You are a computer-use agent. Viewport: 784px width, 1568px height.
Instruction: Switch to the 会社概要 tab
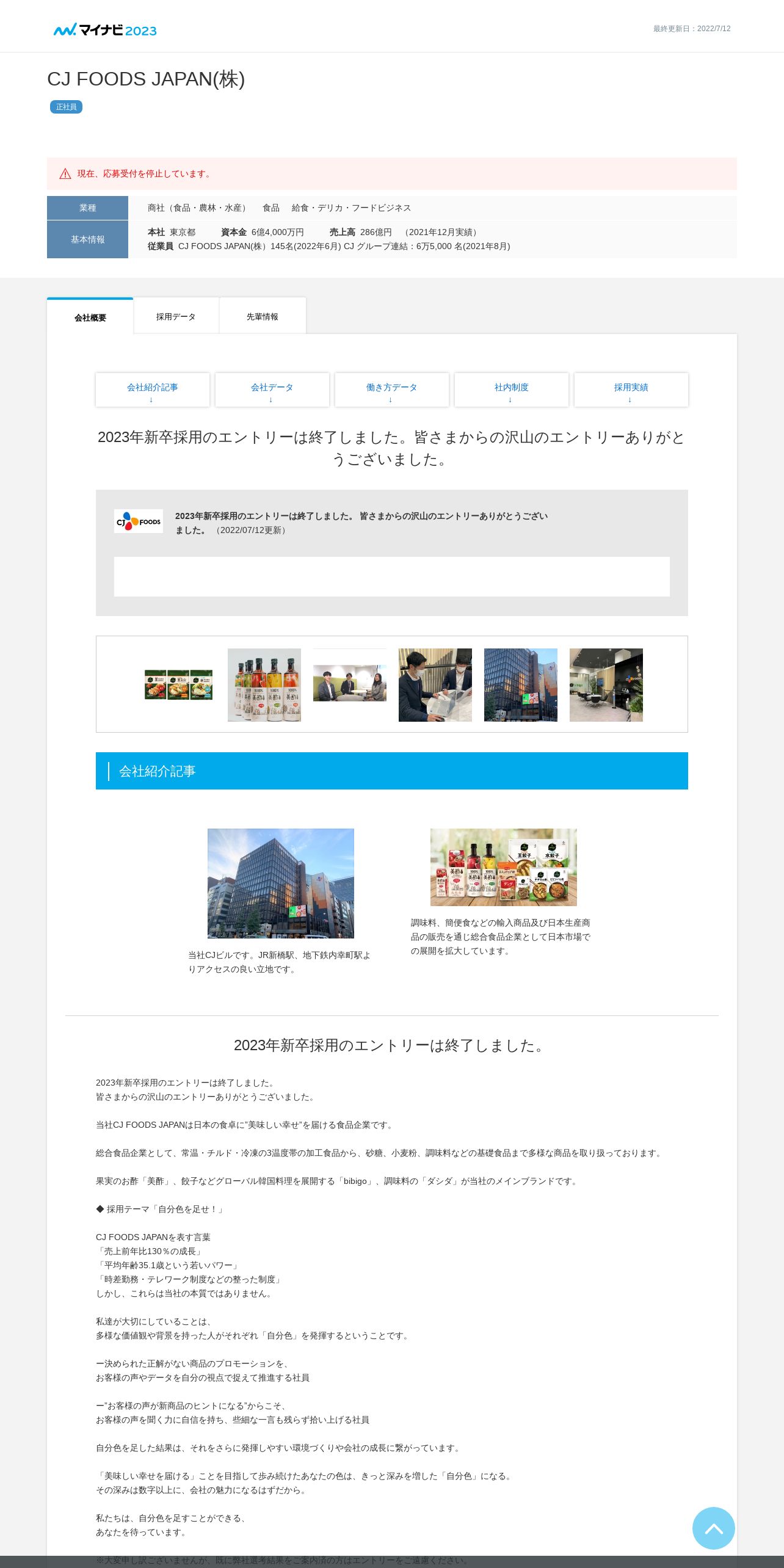pos(90,317)
